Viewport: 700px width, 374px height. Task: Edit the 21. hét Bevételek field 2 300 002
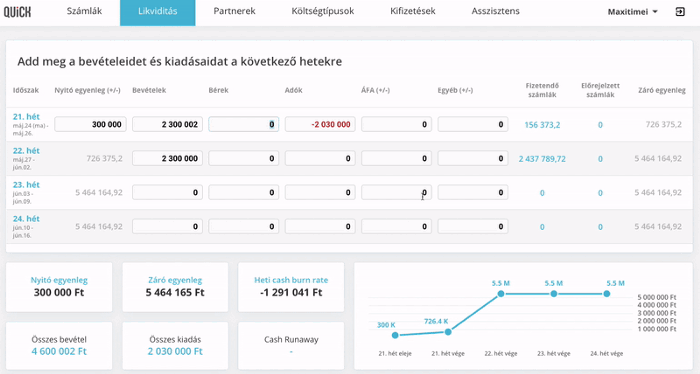pos(167,125)
